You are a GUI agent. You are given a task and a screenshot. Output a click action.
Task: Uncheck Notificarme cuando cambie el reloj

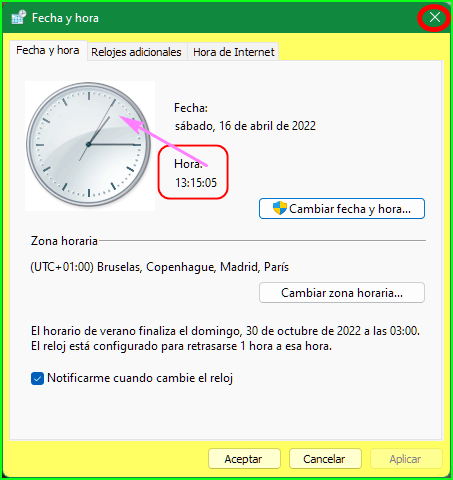[37, 378]
